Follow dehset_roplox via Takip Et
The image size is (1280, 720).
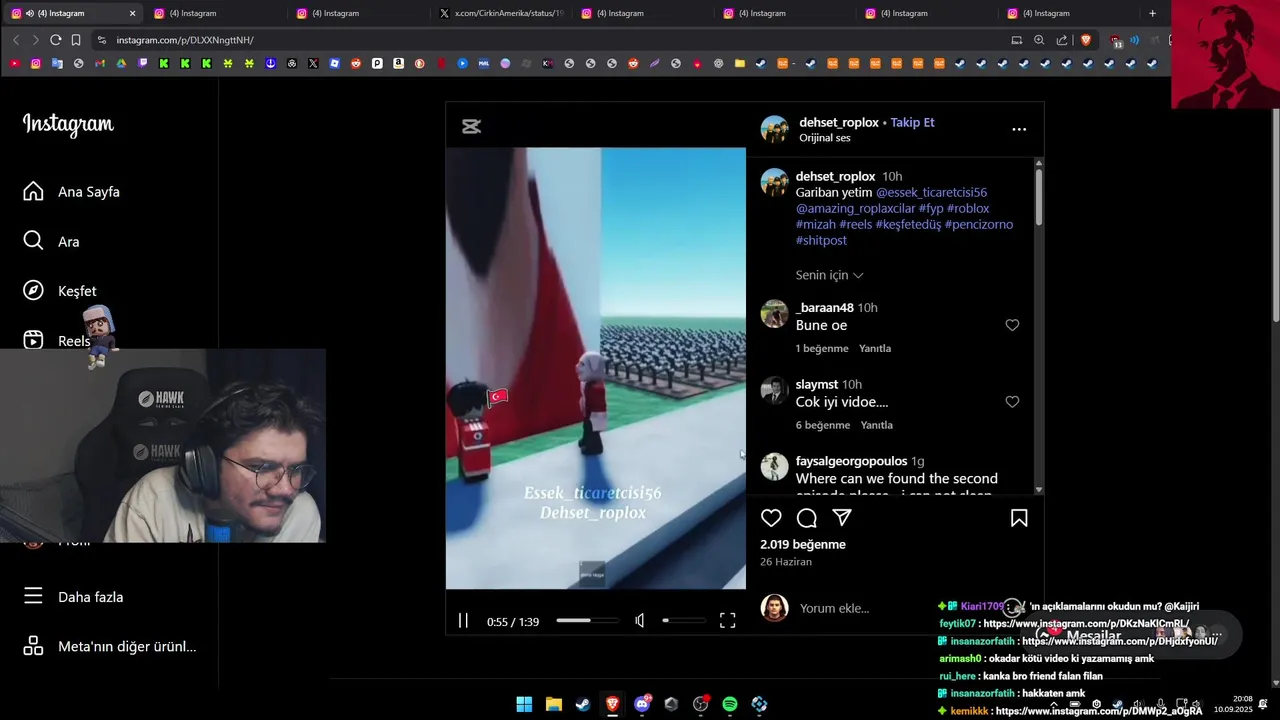tap(912, 122)
